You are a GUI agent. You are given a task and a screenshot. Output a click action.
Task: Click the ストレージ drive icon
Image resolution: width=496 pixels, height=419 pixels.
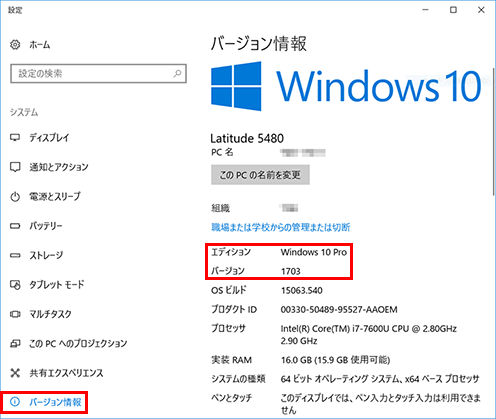pos(15,255)
